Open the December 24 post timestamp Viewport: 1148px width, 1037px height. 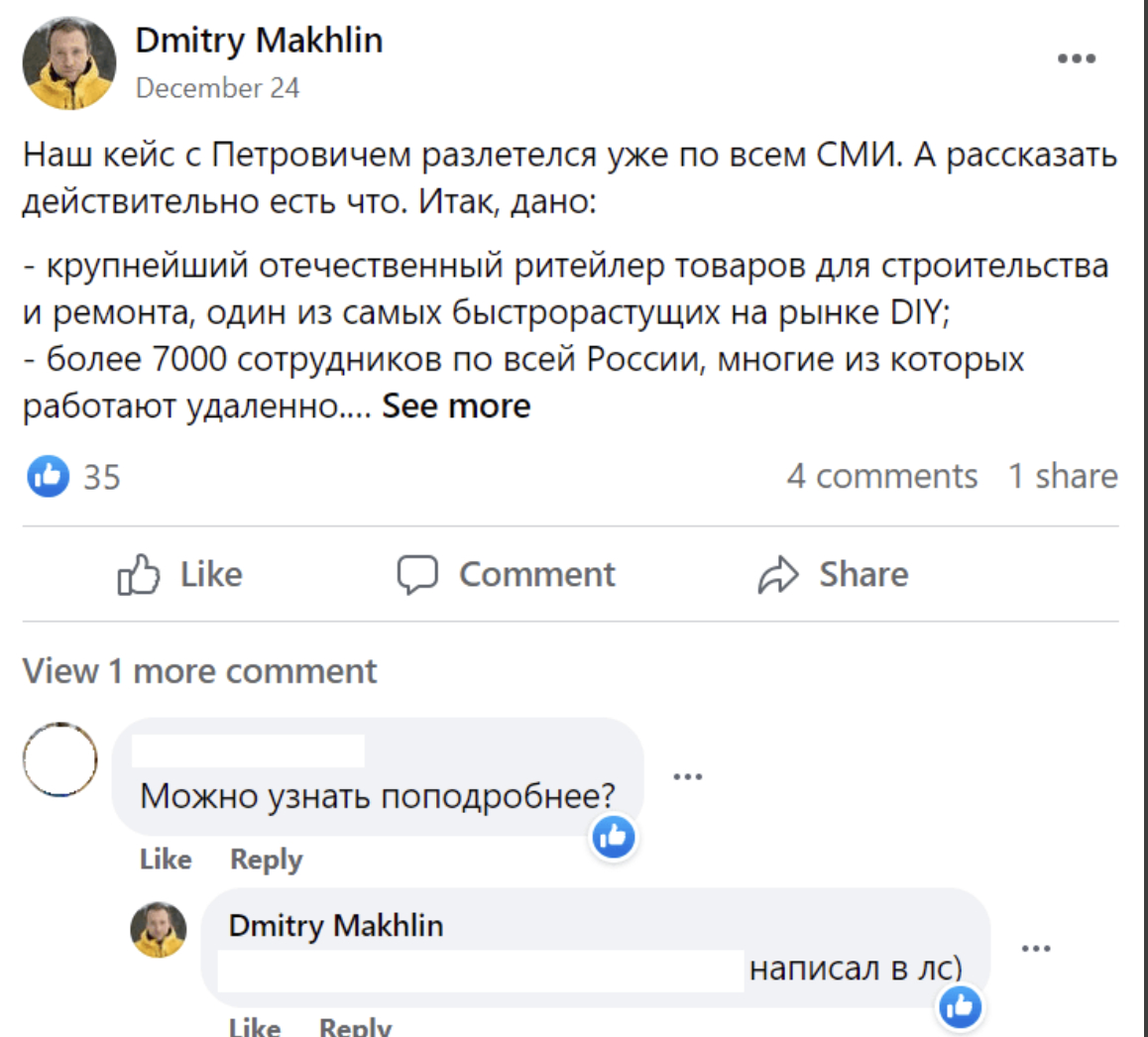217,88
